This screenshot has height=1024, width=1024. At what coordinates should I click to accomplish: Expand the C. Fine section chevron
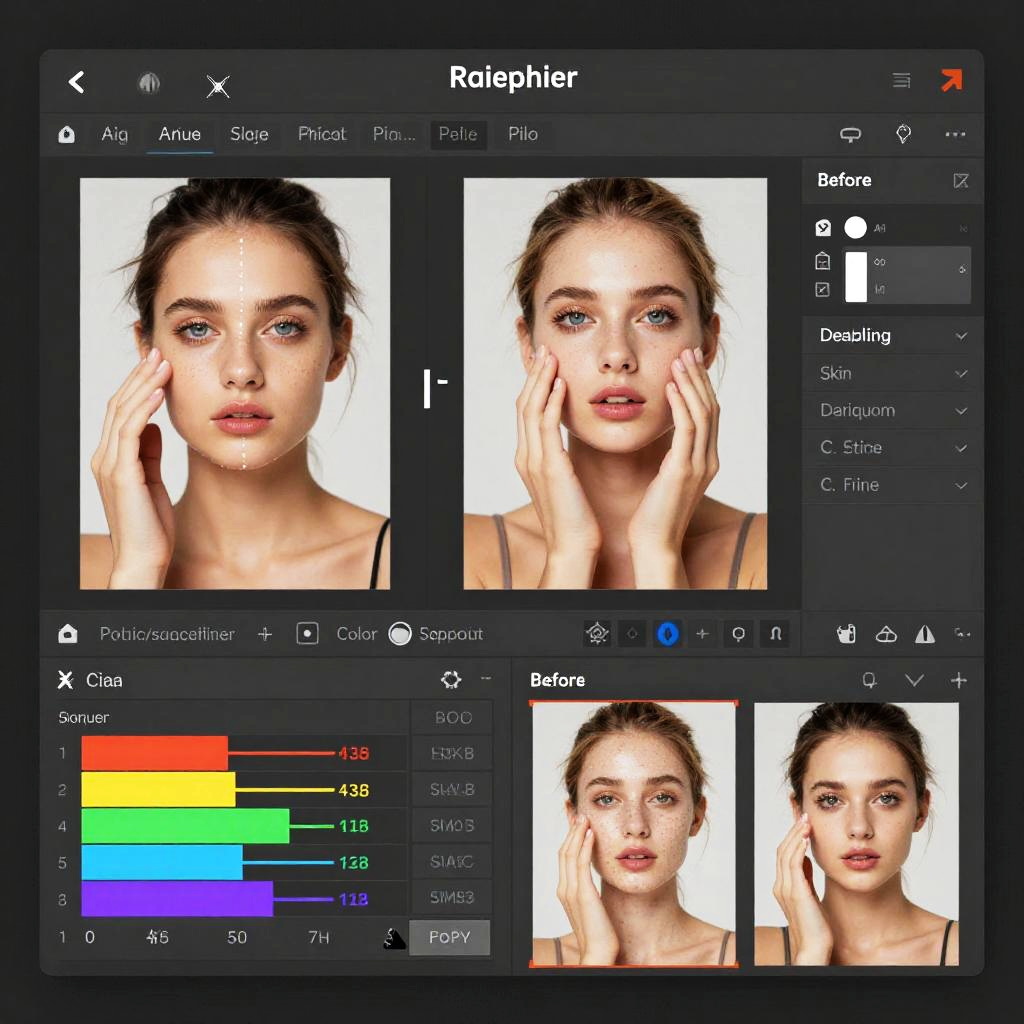coord(961,485)
